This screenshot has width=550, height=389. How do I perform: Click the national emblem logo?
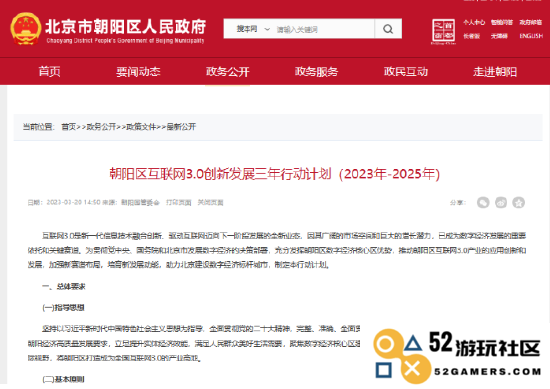25,29
